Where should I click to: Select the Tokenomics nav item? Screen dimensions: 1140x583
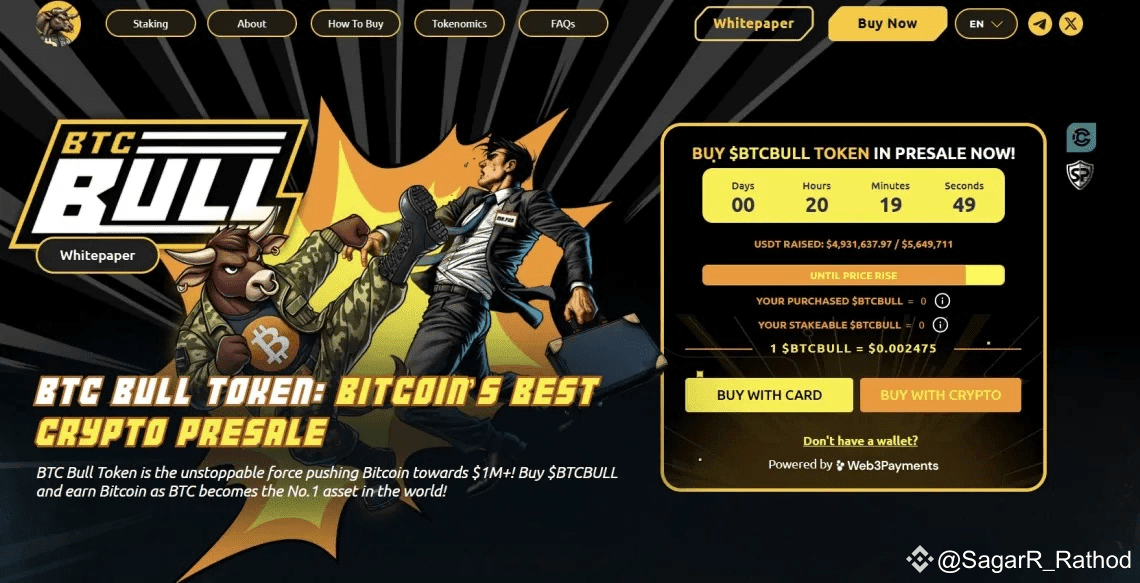[x=459, y=24]
